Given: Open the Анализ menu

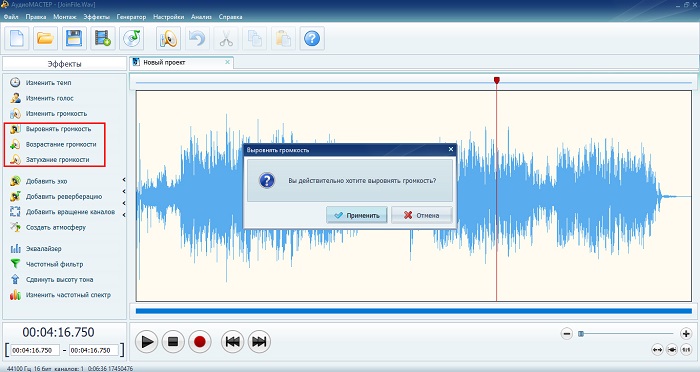Looking at the screenshot, I should [201, 17].
